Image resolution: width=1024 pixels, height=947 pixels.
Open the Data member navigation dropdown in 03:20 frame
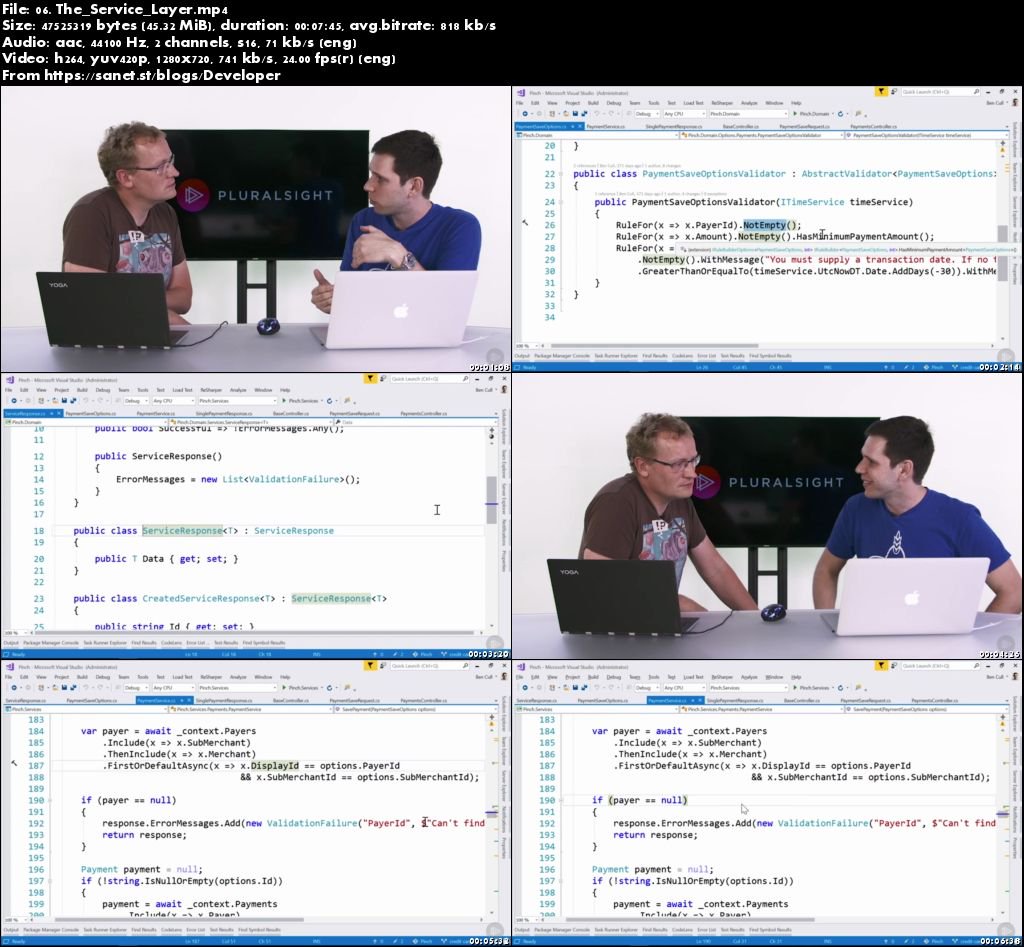pyautogui.click(x=415, y=422)
